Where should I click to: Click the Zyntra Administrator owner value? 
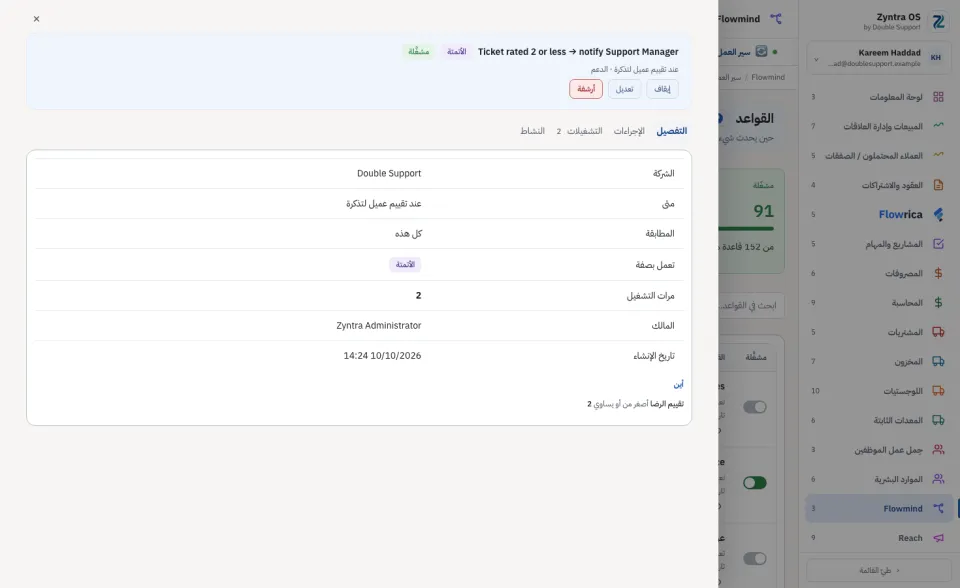[378, 325]
